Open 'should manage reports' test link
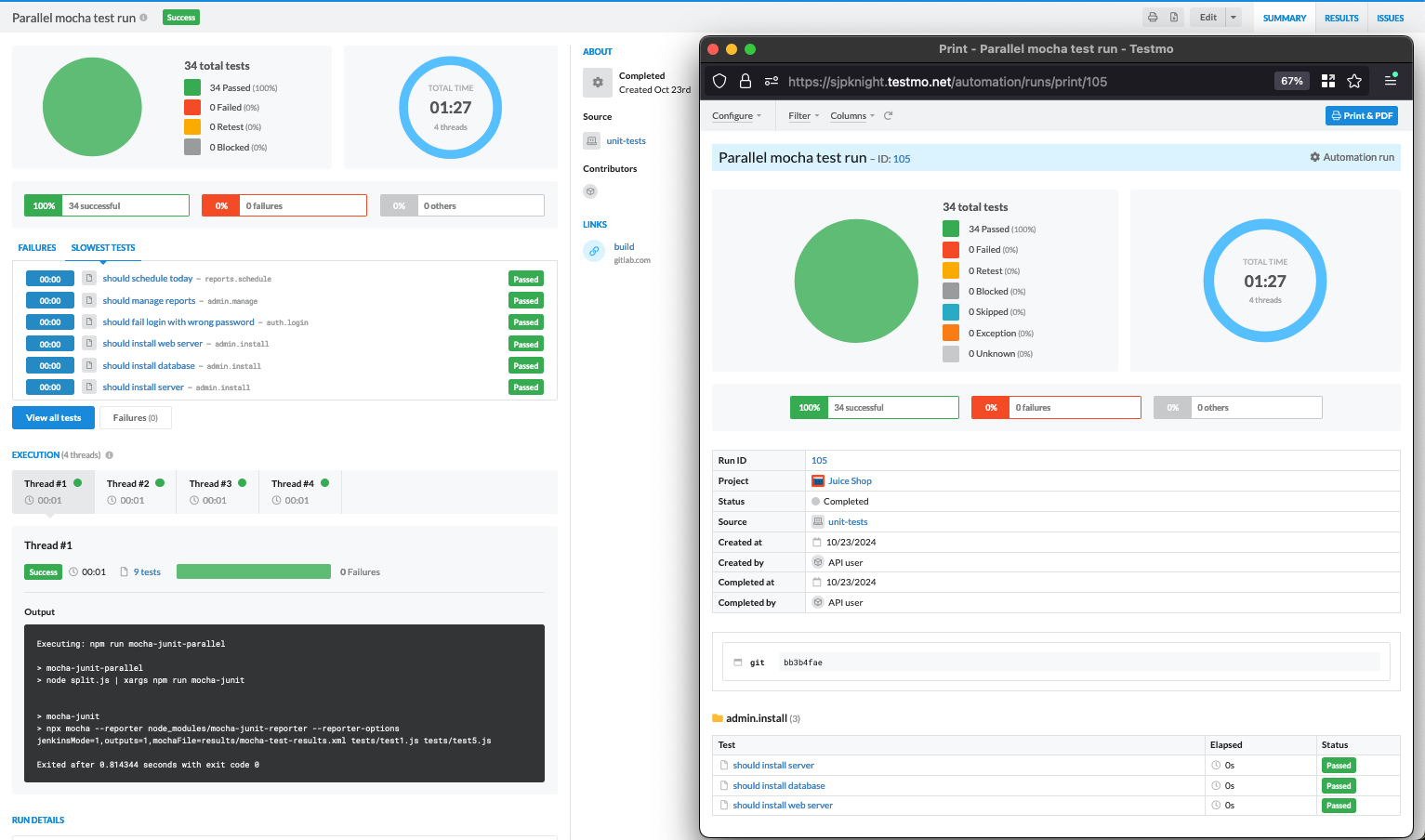 click(149, 301)
